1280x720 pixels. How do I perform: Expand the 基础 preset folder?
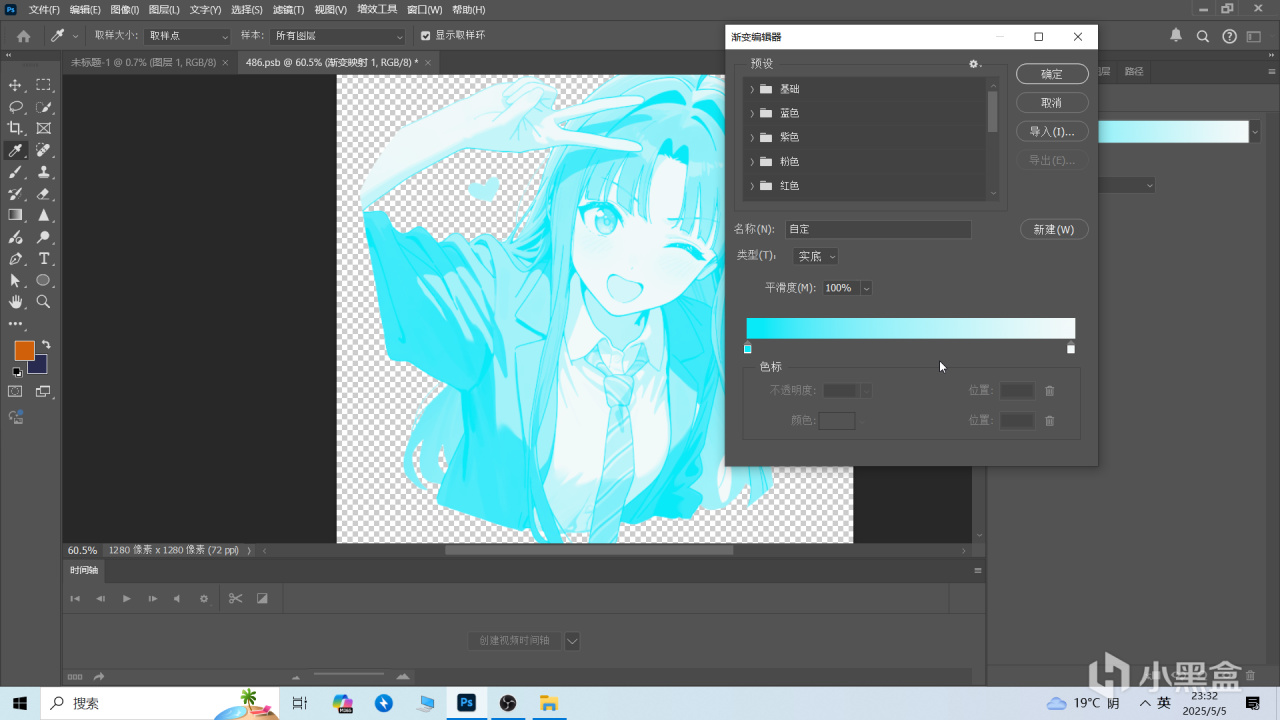pyautogui.click(x=752, y=89)
